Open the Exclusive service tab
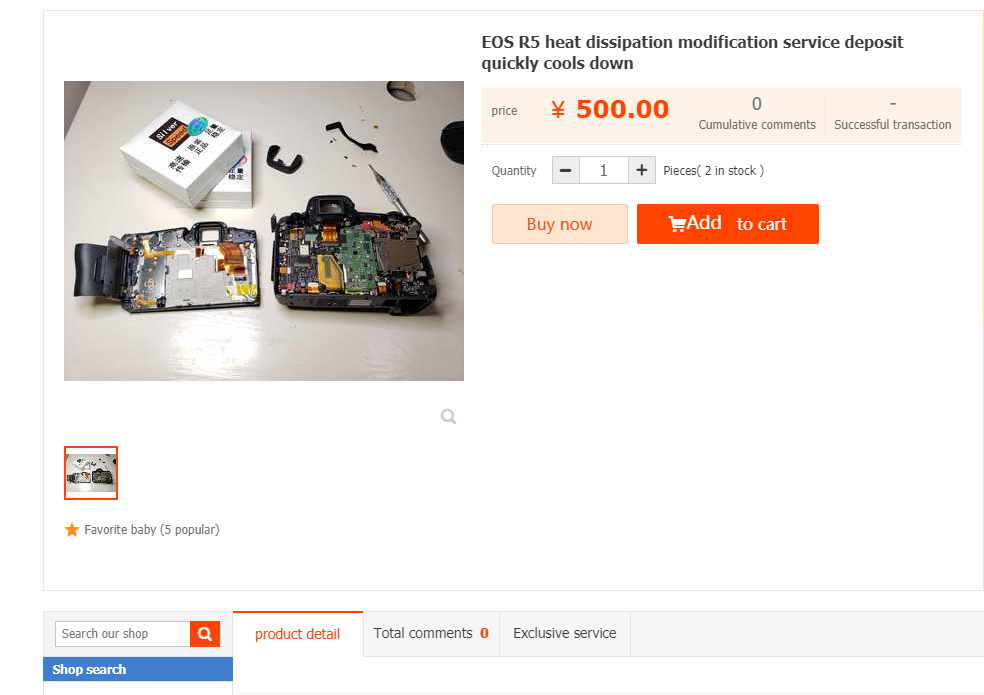 pos(565,633)
